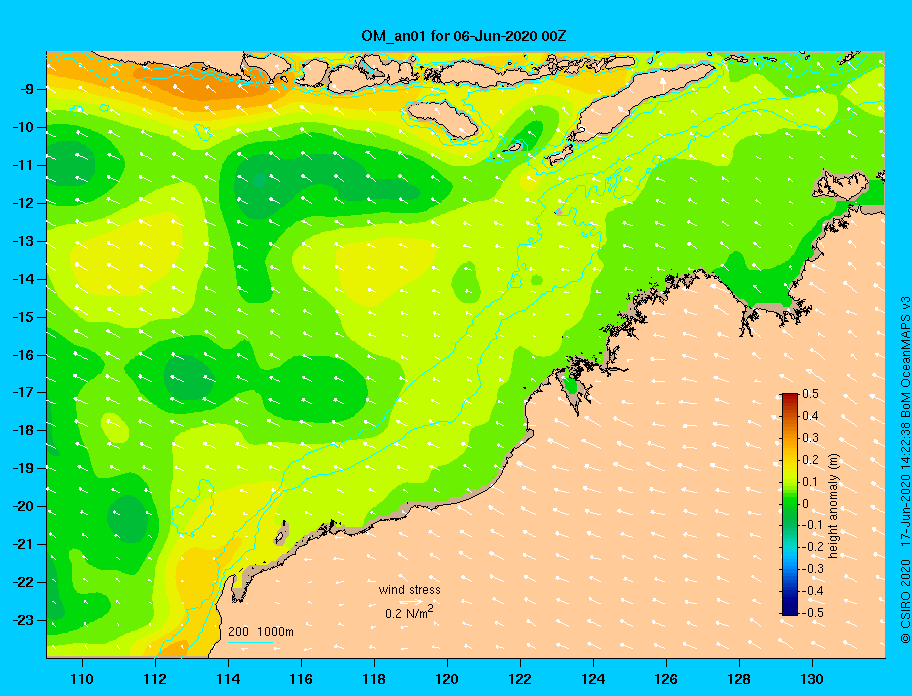Click longitude label 120 on the axis

tap(447, 679)
